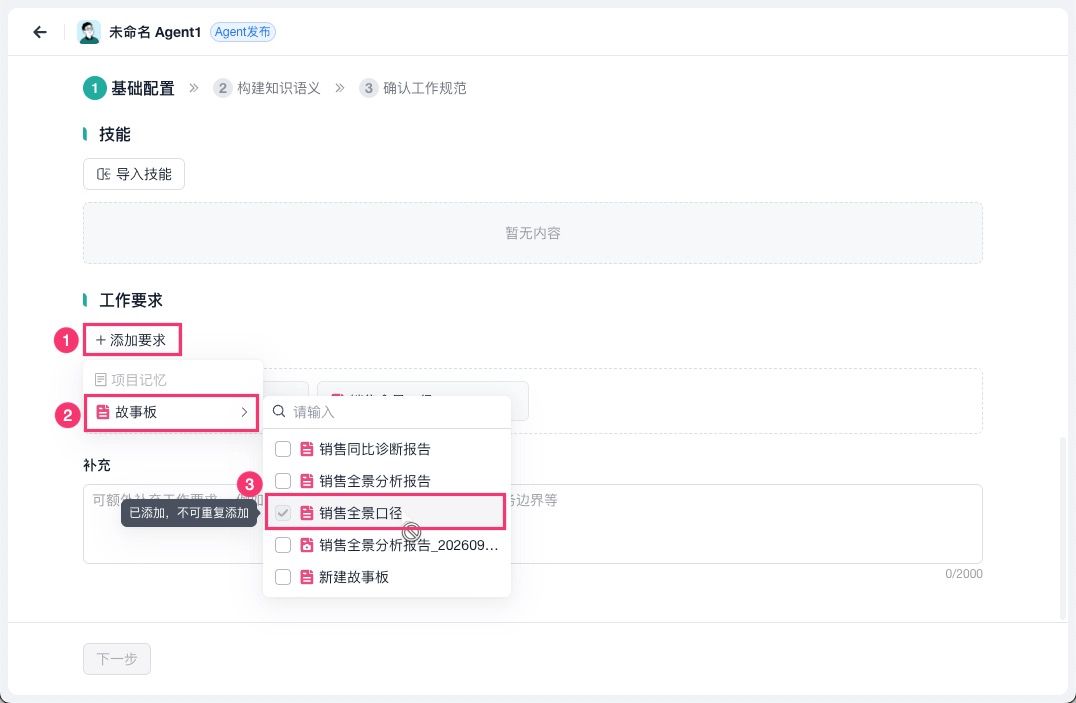Click the 项目记忆 memory icon
This screenshot has height=703, width=1076.
point(100,380)
